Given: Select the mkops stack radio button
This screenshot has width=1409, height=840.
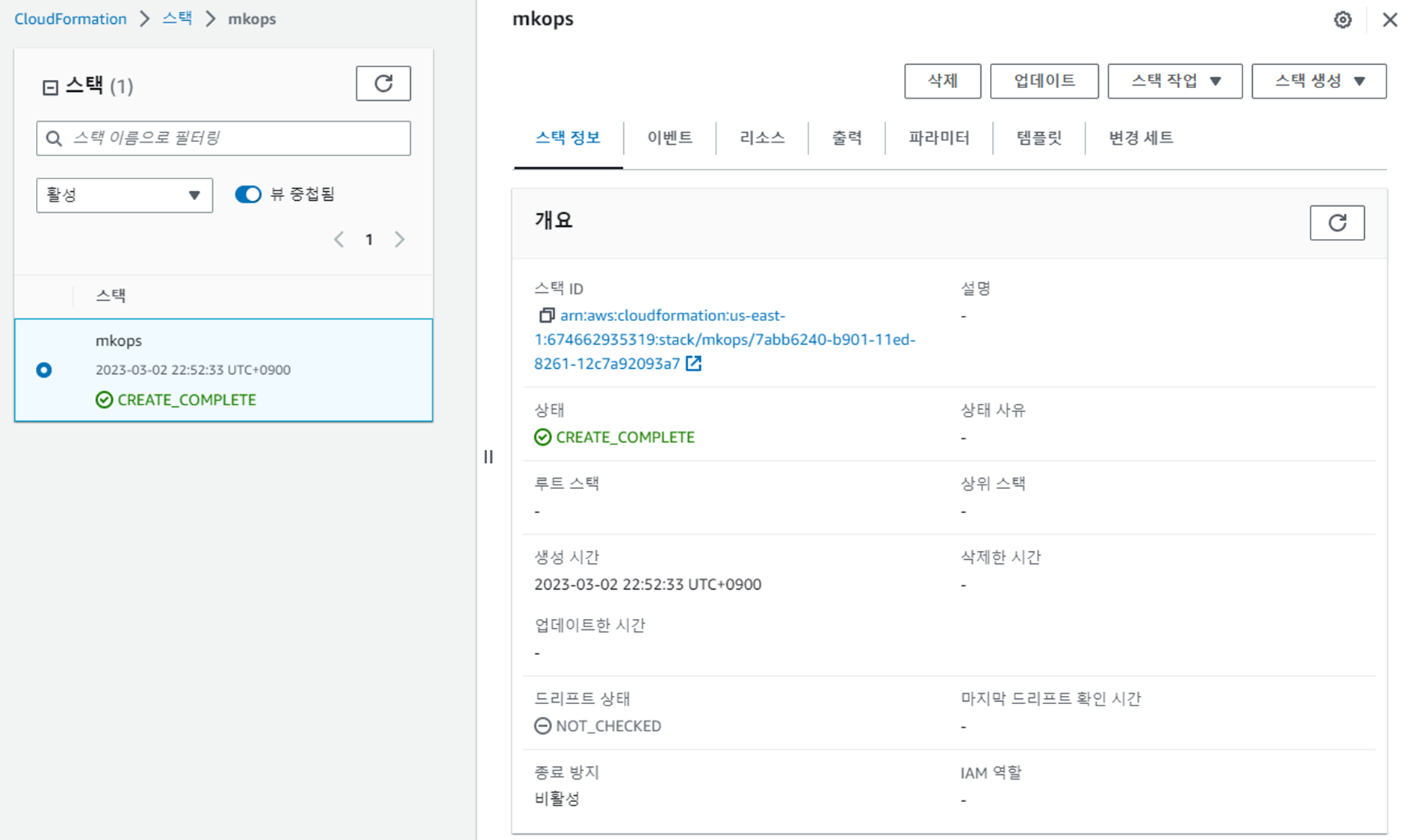Looking at the screenshot, I should pos(44,370).
